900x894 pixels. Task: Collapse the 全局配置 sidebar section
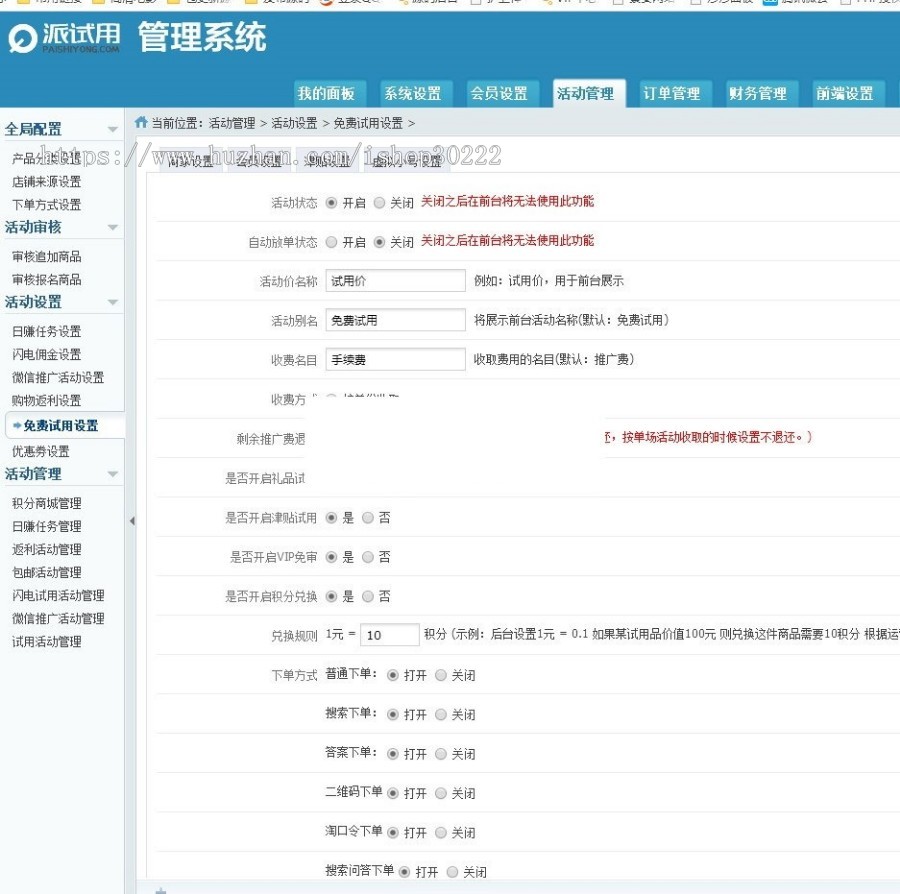[x=113, y=128]
